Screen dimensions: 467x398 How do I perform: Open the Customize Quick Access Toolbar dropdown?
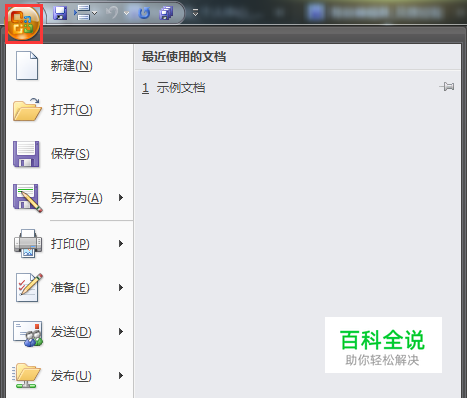(195, 13)
